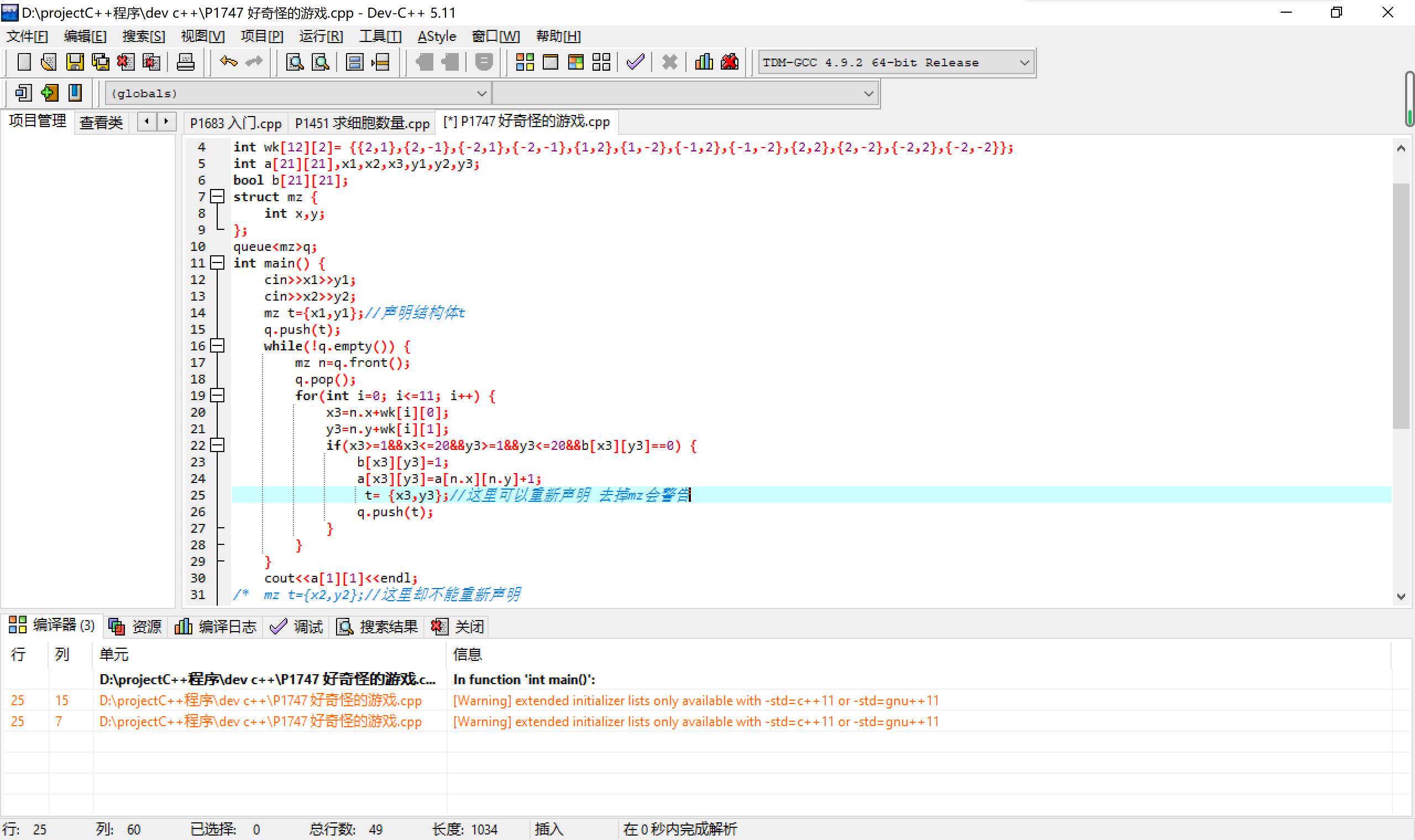The image size is (1415, 840).
Task: Collapse the struct mz fold at line 7
Action: pos(217,197)
